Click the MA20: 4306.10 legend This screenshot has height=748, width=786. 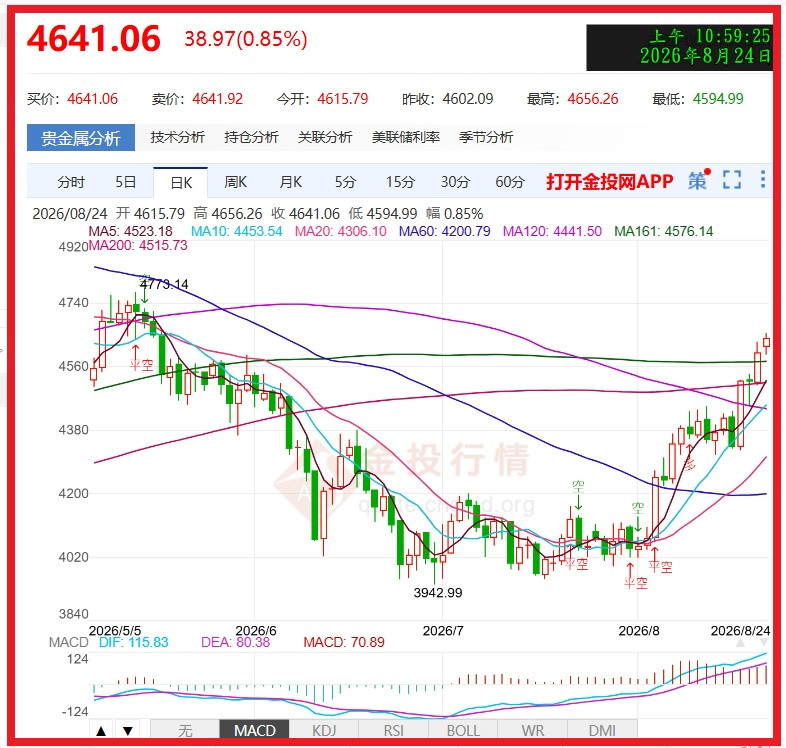pyautogui.click(x=340, y=231)
